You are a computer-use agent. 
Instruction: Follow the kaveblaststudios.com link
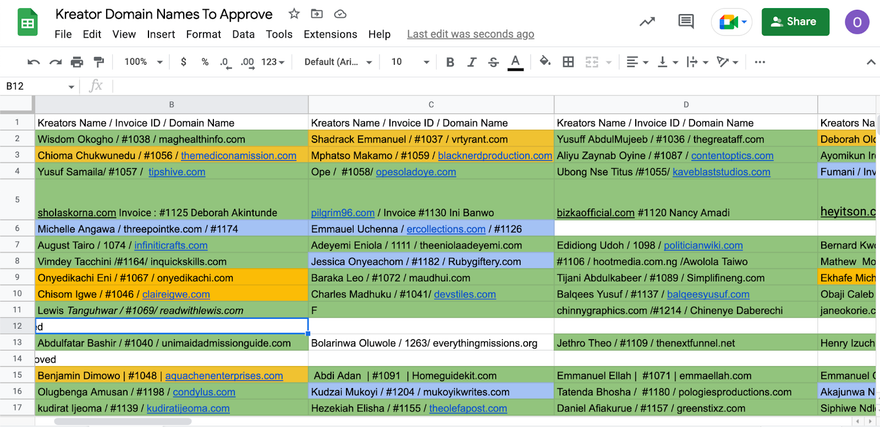721,172
